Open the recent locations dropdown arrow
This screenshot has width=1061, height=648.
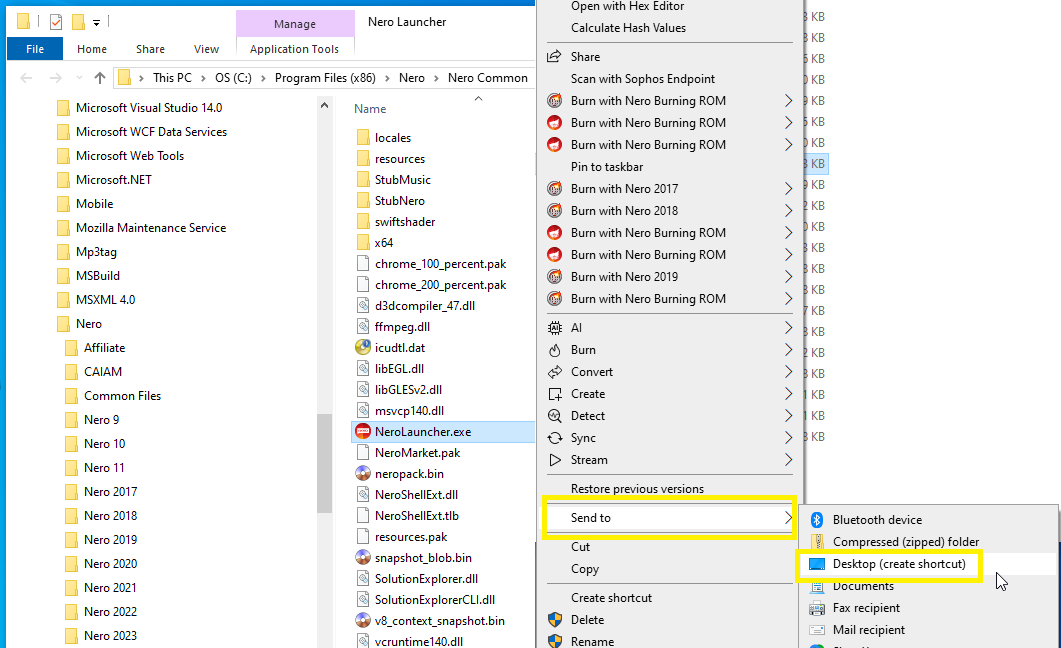pyautogui.click(x=79, y=78)
